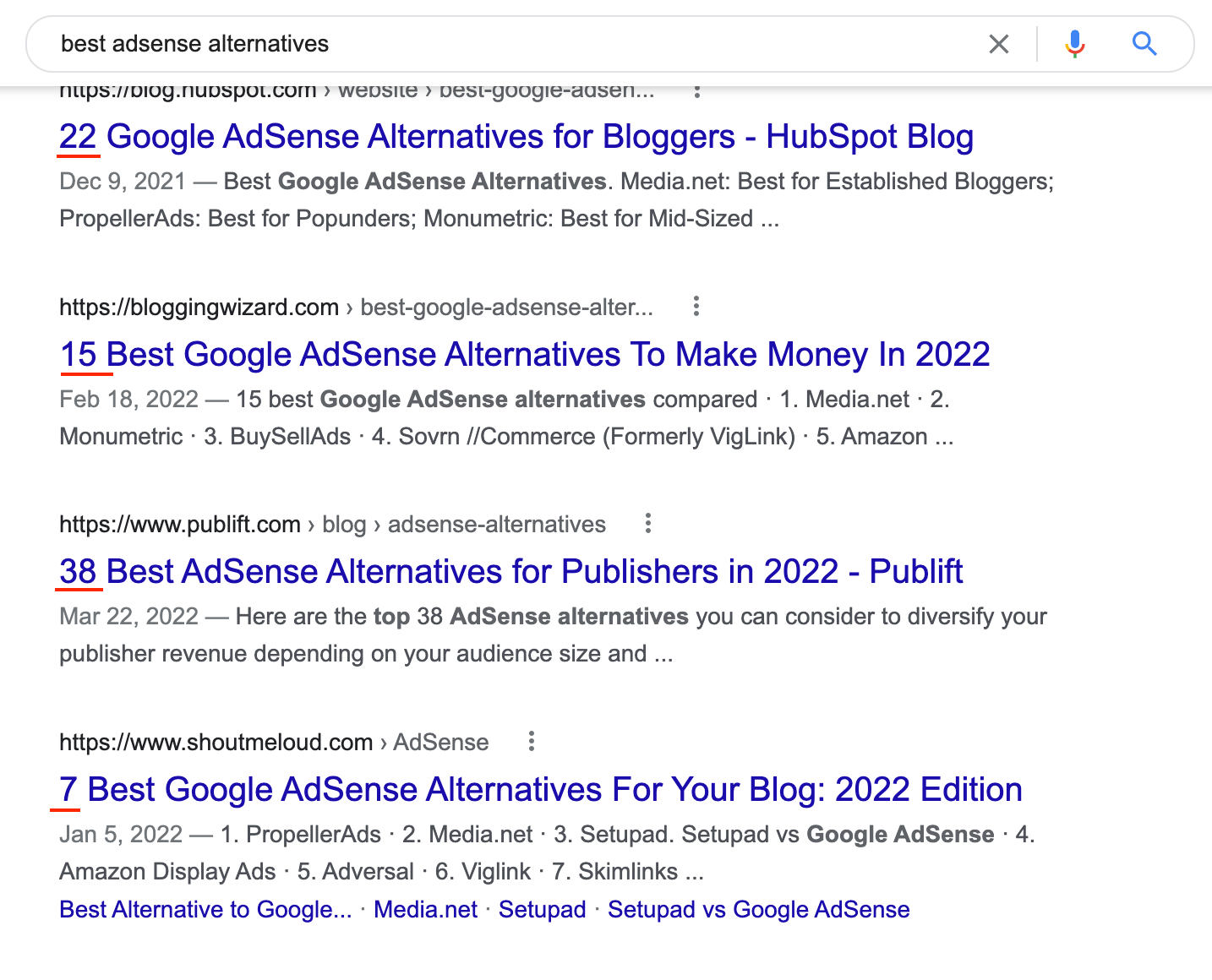Open the Setupad vs Google AdSense sitelink
1212x980 pixels.
[x=758, y=909]
